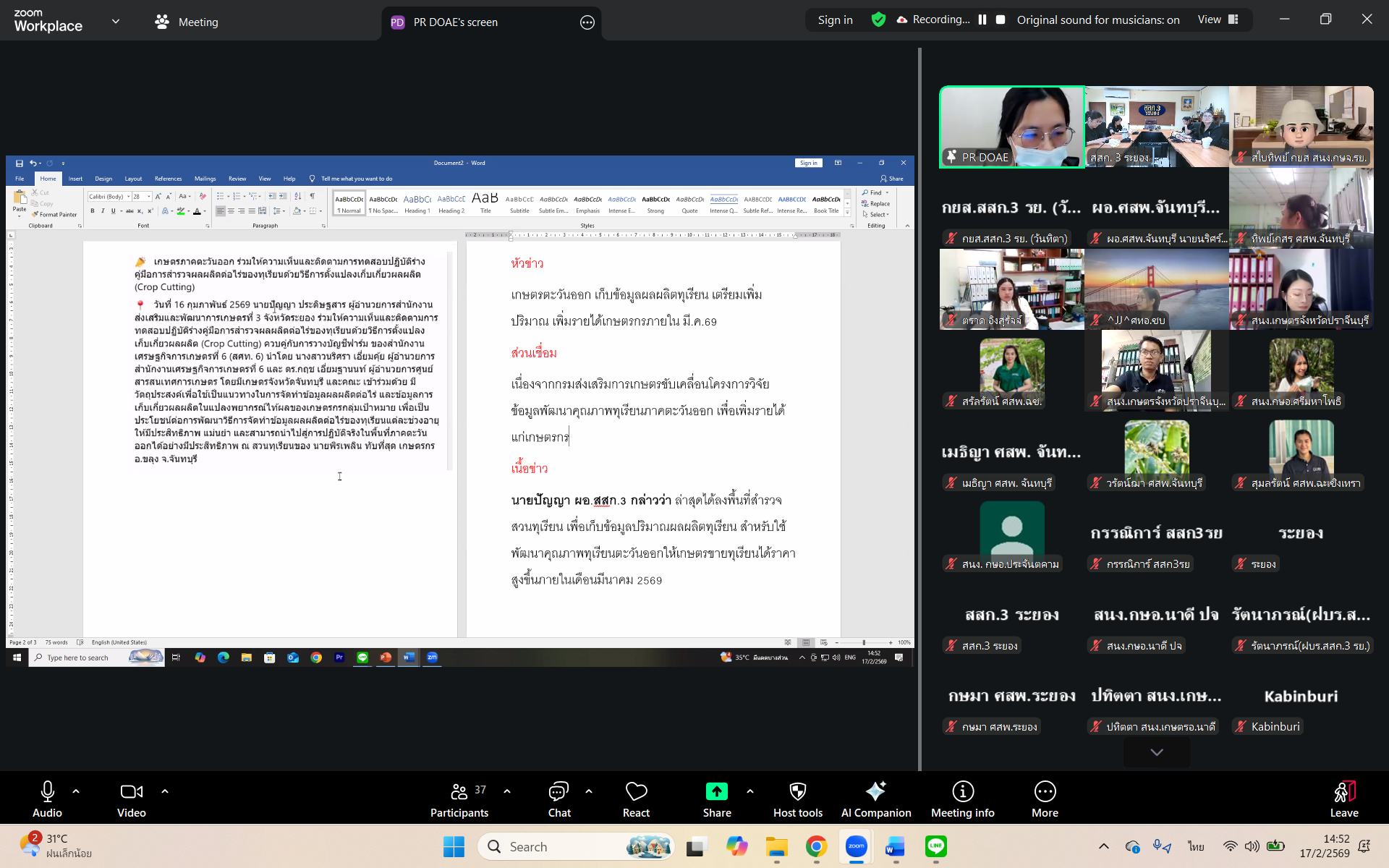Switch to PR DOAE's screen tab
Image resolution: width=1389 pixels, height=868 pixels.
coord(456,22)
